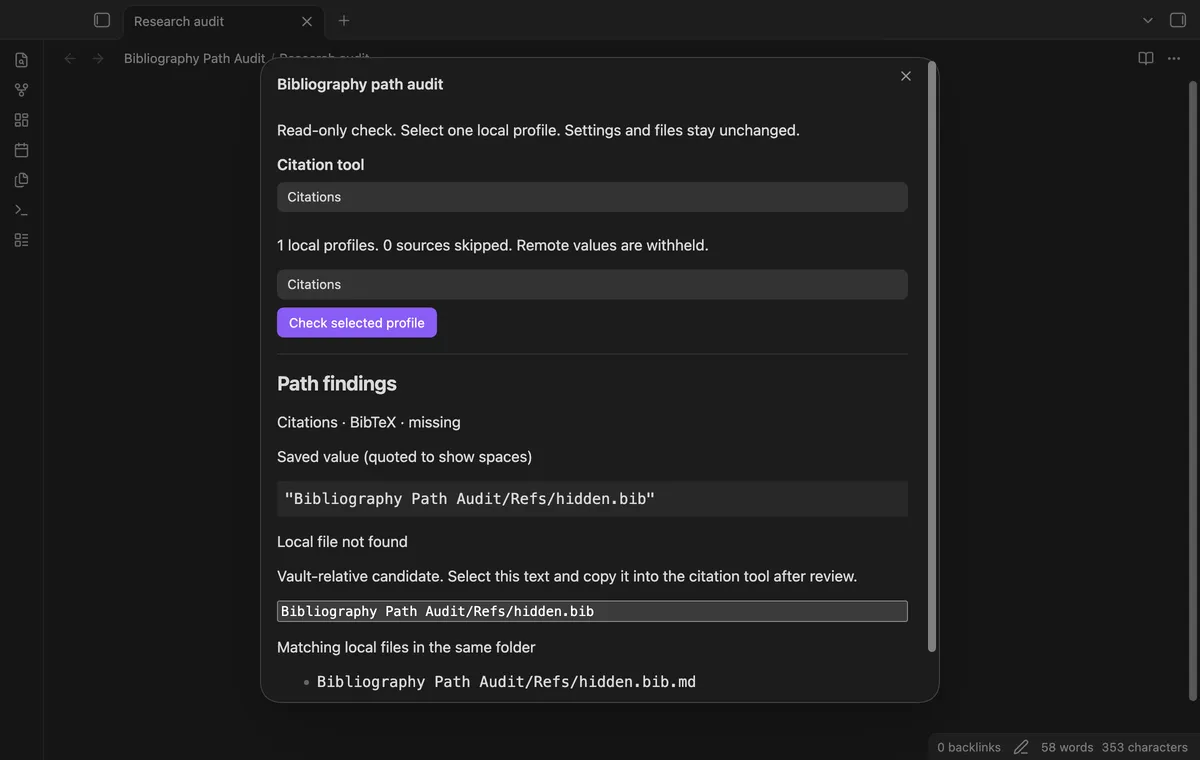The image size is (1200, 760).
Task: Open command palette ribbon icon
Action: tap(21, 210)
